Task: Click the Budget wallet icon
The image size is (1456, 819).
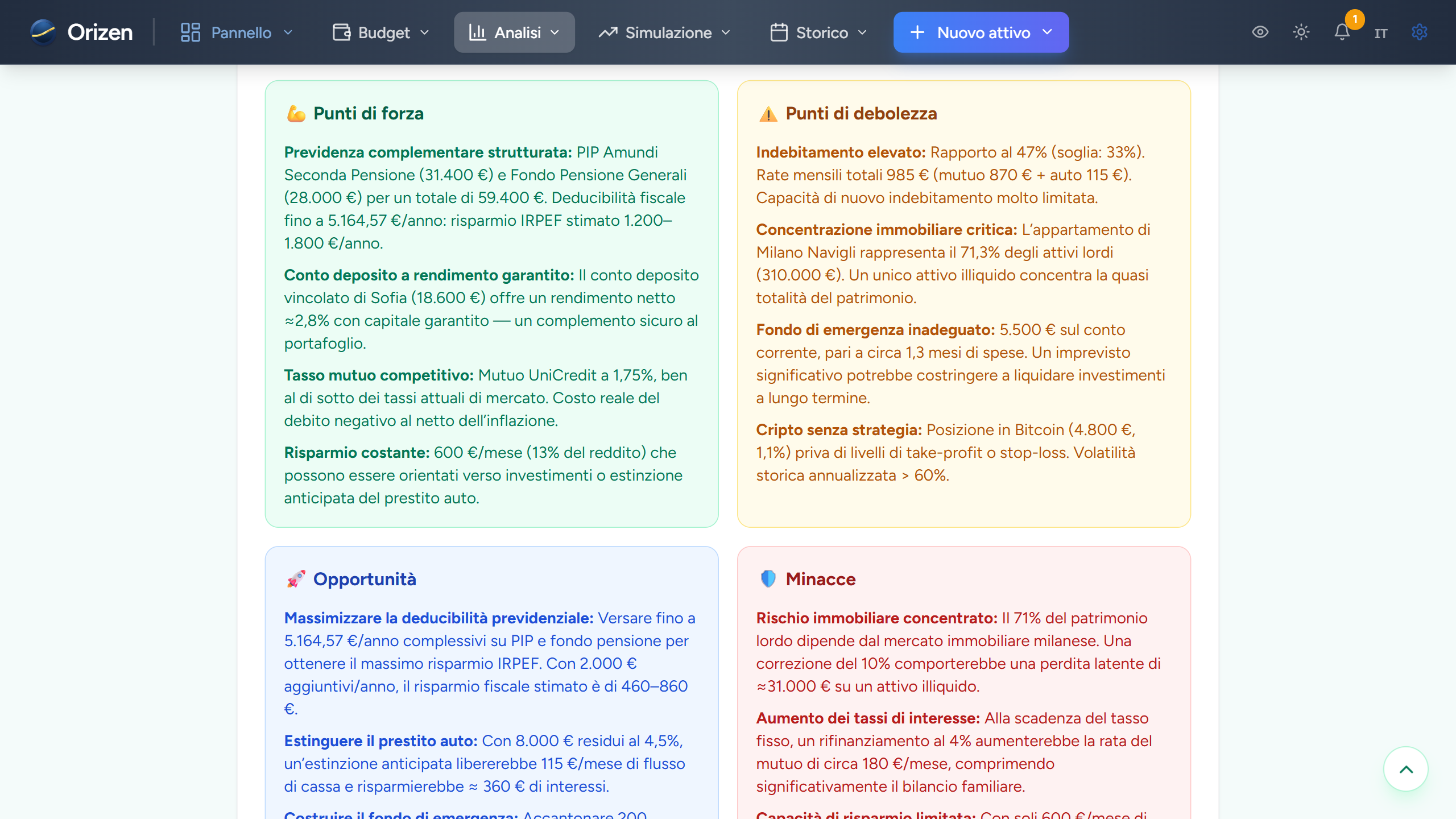Action: [341, 32]
